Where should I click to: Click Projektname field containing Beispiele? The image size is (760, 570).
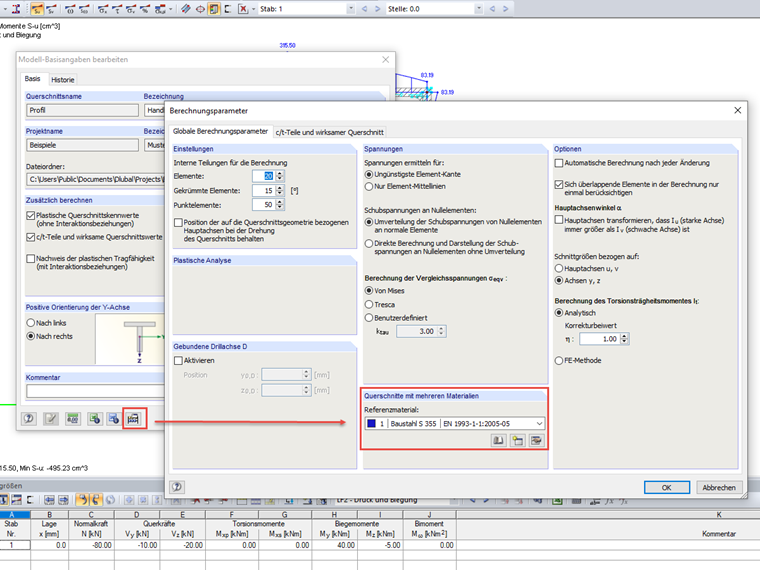pos(82,145)
